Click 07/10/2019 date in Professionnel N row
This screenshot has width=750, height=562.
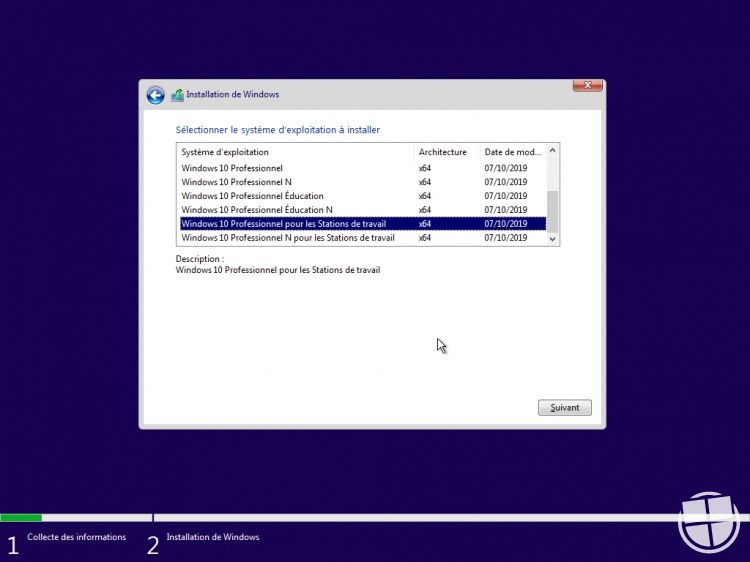click(506, 182)
